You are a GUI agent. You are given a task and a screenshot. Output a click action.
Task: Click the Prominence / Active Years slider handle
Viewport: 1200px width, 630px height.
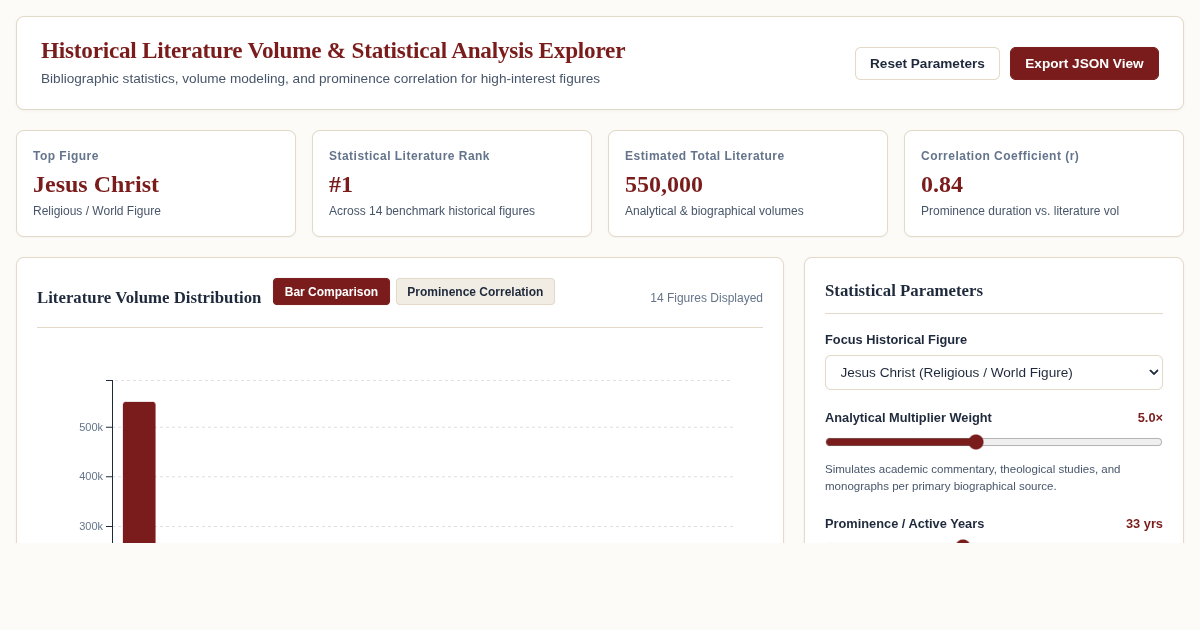(963, 543)
